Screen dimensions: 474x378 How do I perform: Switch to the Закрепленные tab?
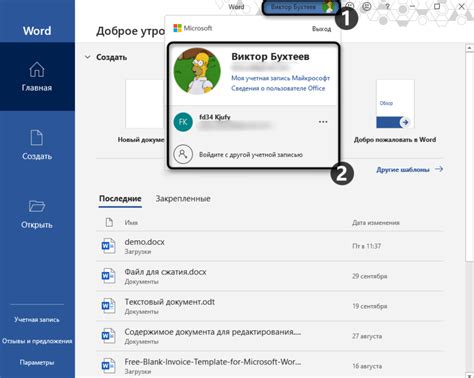pos(183,198)
